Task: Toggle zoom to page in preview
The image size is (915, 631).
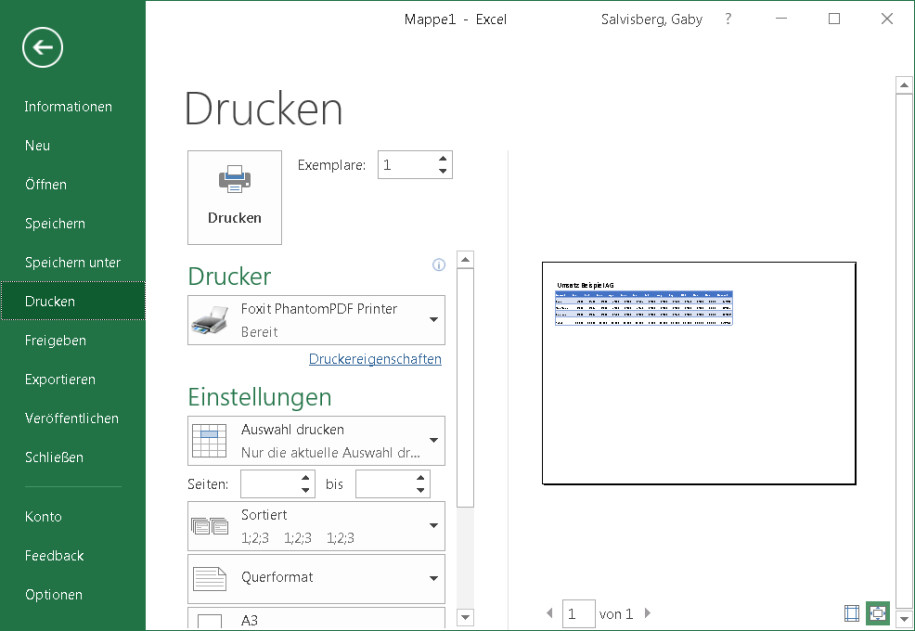Action: click(x=877, y=613)
